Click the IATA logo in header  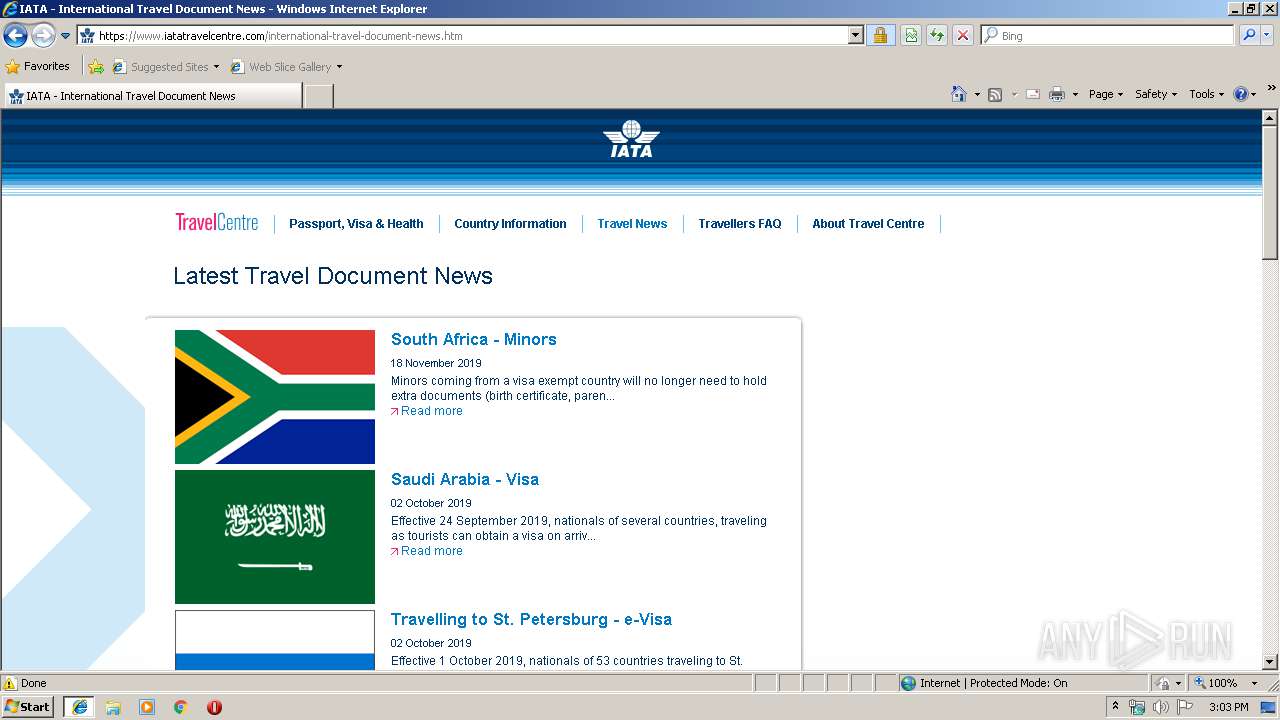[x=631, y=139]
